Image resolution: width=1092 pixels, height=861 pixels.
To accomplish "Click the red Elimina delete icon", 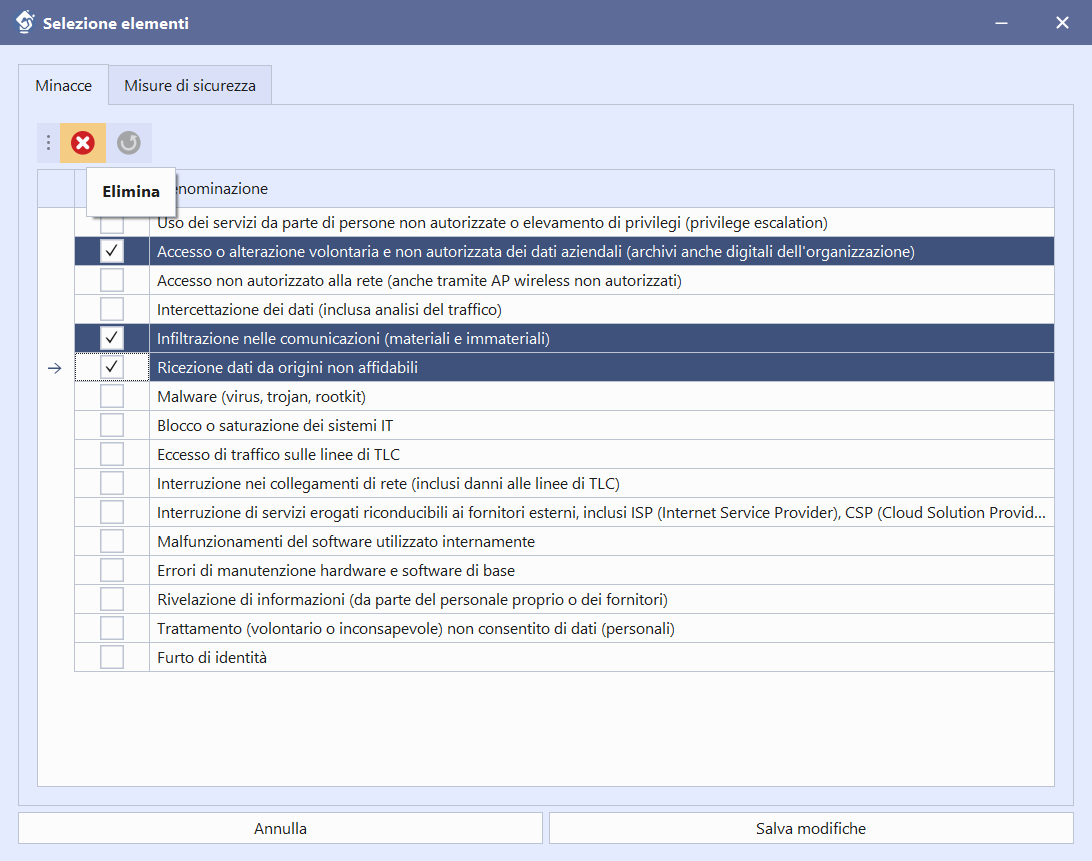I will (83, 143).
